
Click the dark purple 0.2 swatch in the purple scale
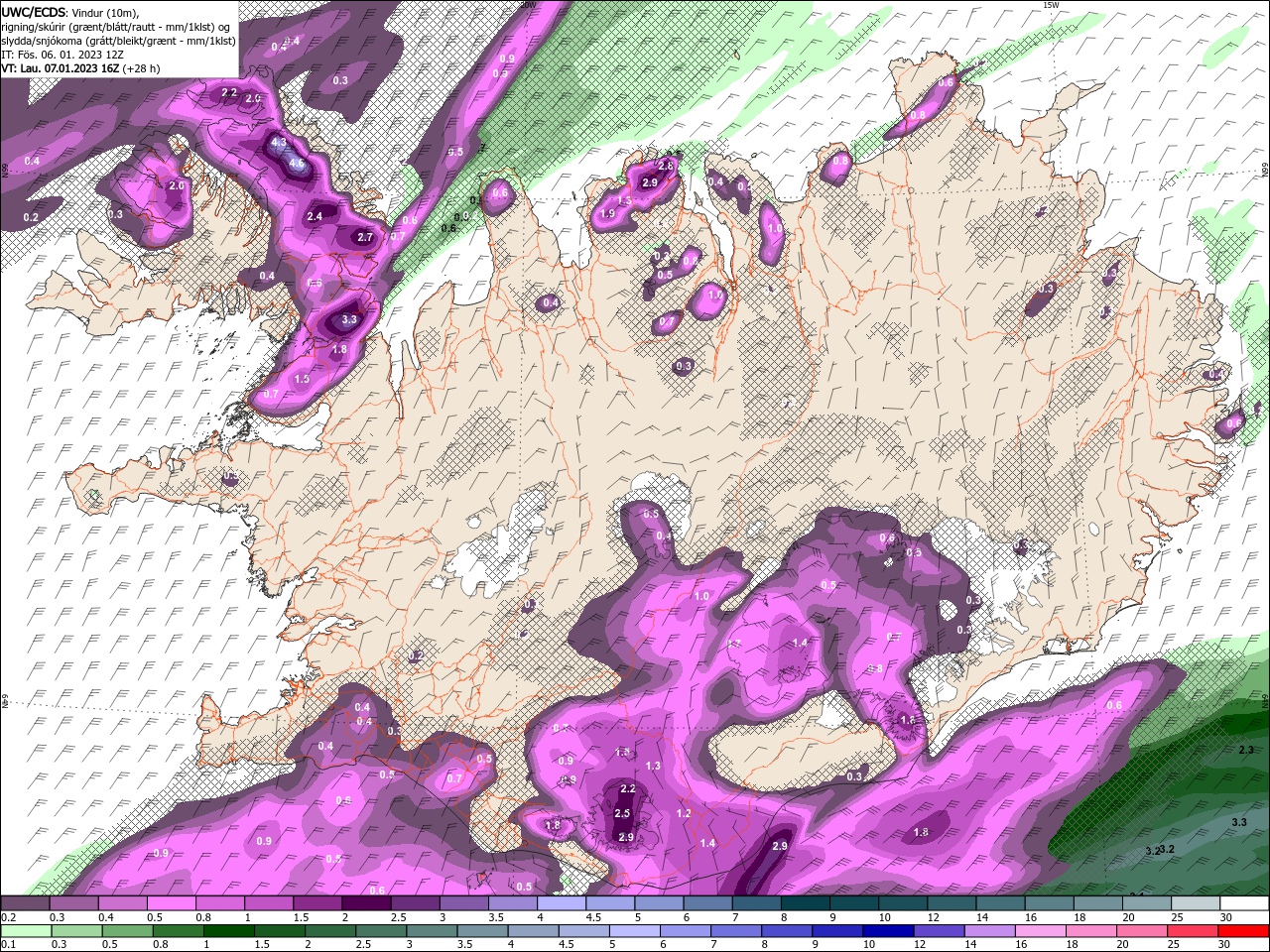pyautogui.click(x=25, y=903)
